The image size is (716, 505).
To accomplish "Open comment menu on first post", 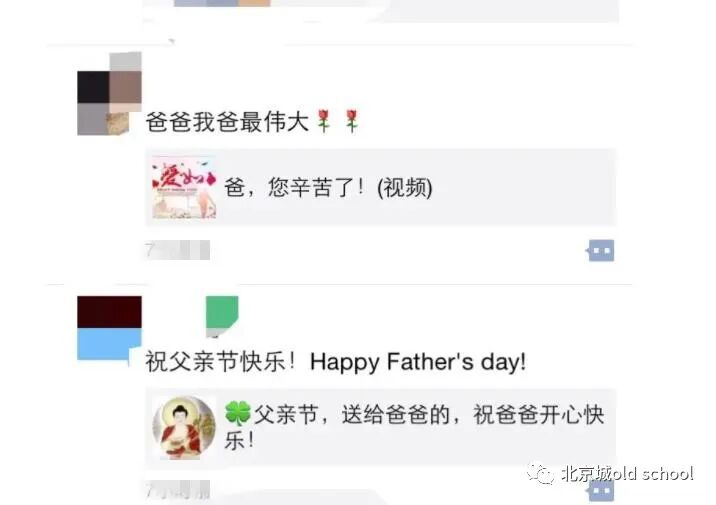I will (601, 250).
